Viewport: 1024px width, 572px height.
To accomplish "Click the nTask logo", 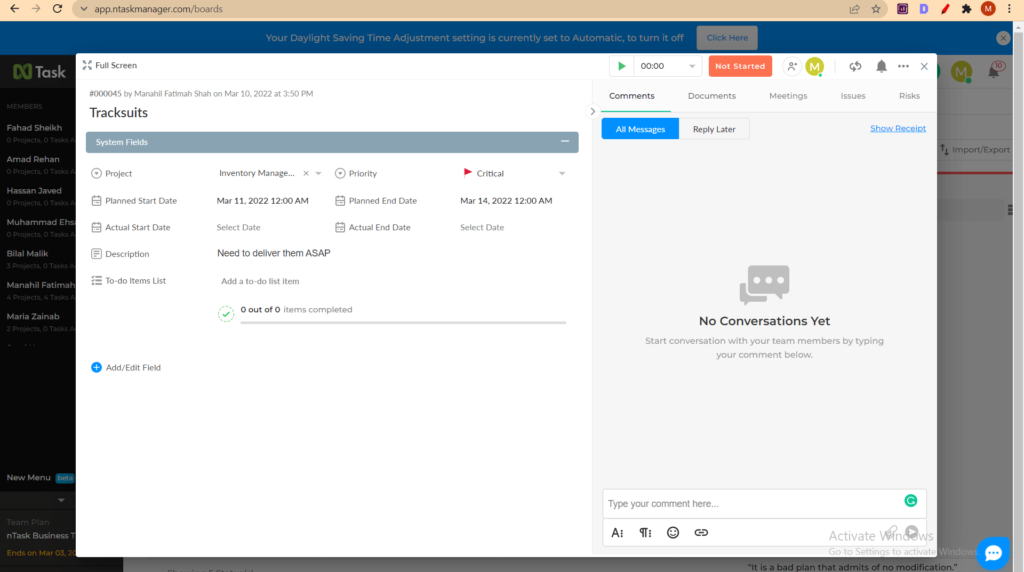I will pyautogui.click(x=39, y=72).
